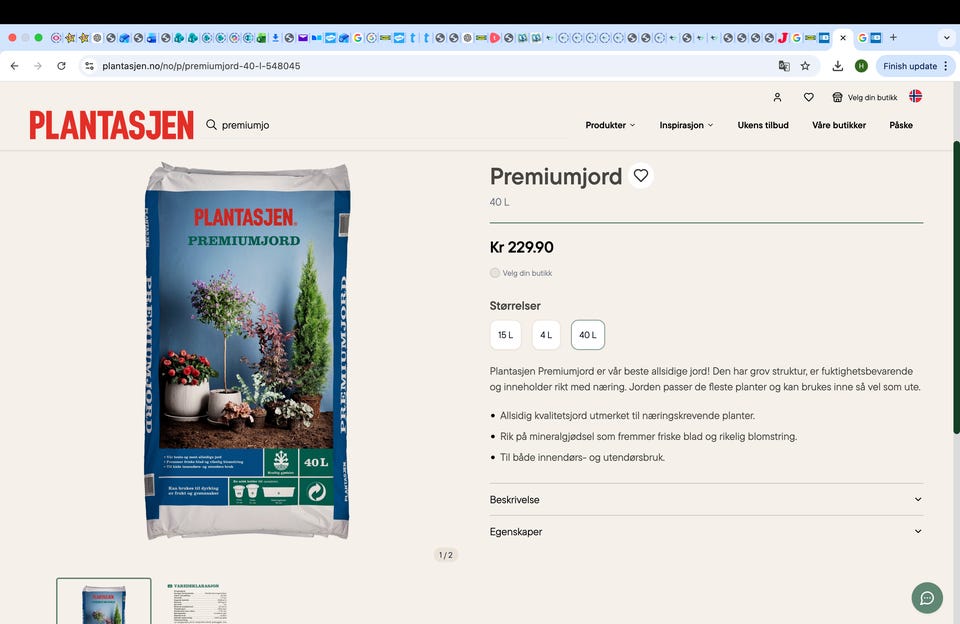The width and height of the screenshot is (960, 624).
Task: Click the Størrelser label
Action: pos(515,306)
